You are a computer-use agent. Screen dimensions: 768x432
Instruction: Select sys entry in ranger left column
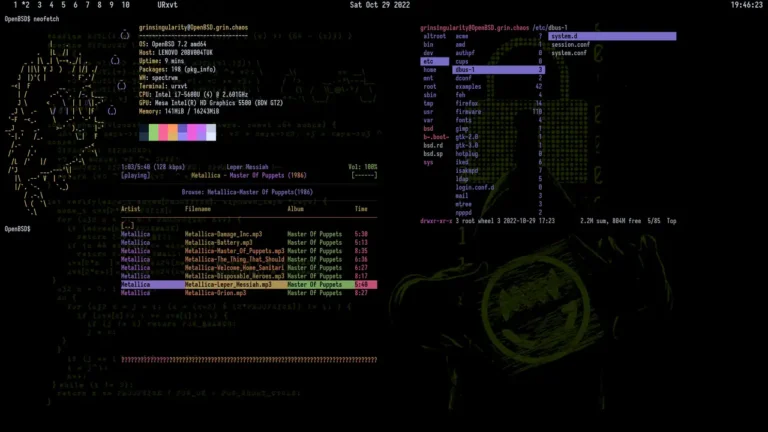click(x=428, y=162)
